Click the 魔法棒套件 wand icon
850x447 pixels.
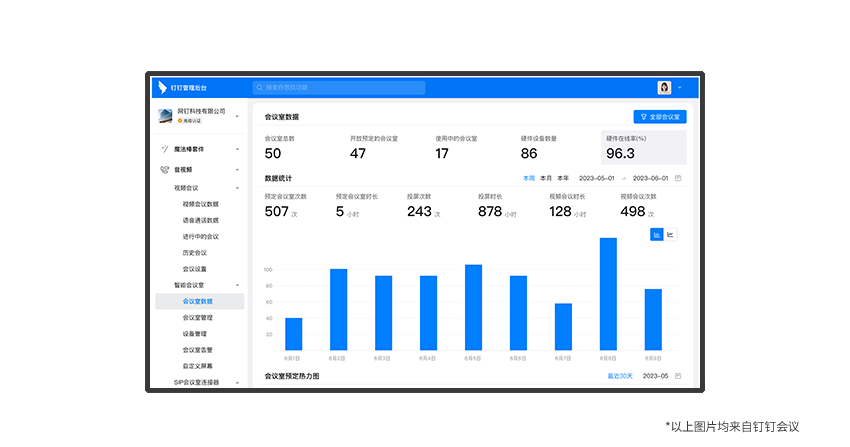[x=164, y=148]
